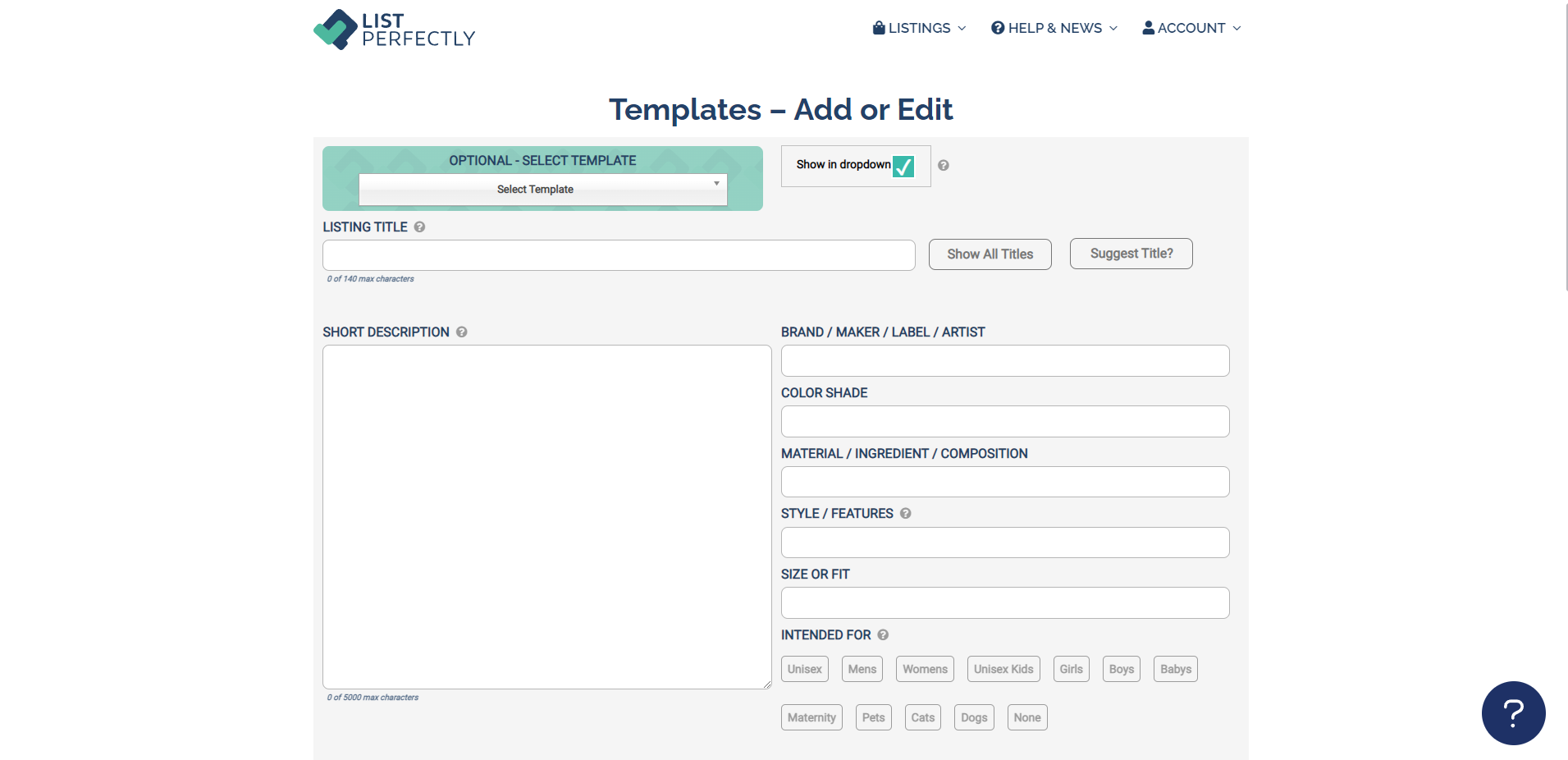Open the Help & News menu
The height and width of the screenshot is (760, 1568).
pyautogui.click(x=1054, y=27)
